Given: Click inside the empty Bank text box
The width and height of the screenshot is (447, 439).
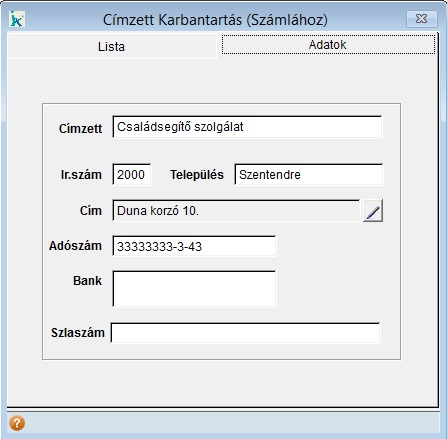Looking at the screenshot, I should coord(194,289).
